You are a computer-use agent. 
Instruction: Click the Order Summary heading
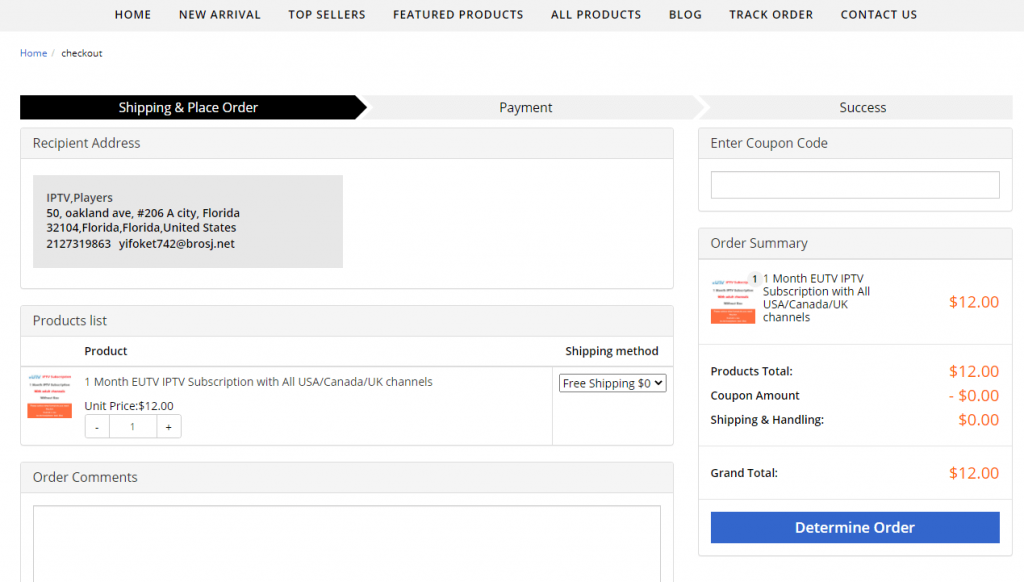[759, 243]
